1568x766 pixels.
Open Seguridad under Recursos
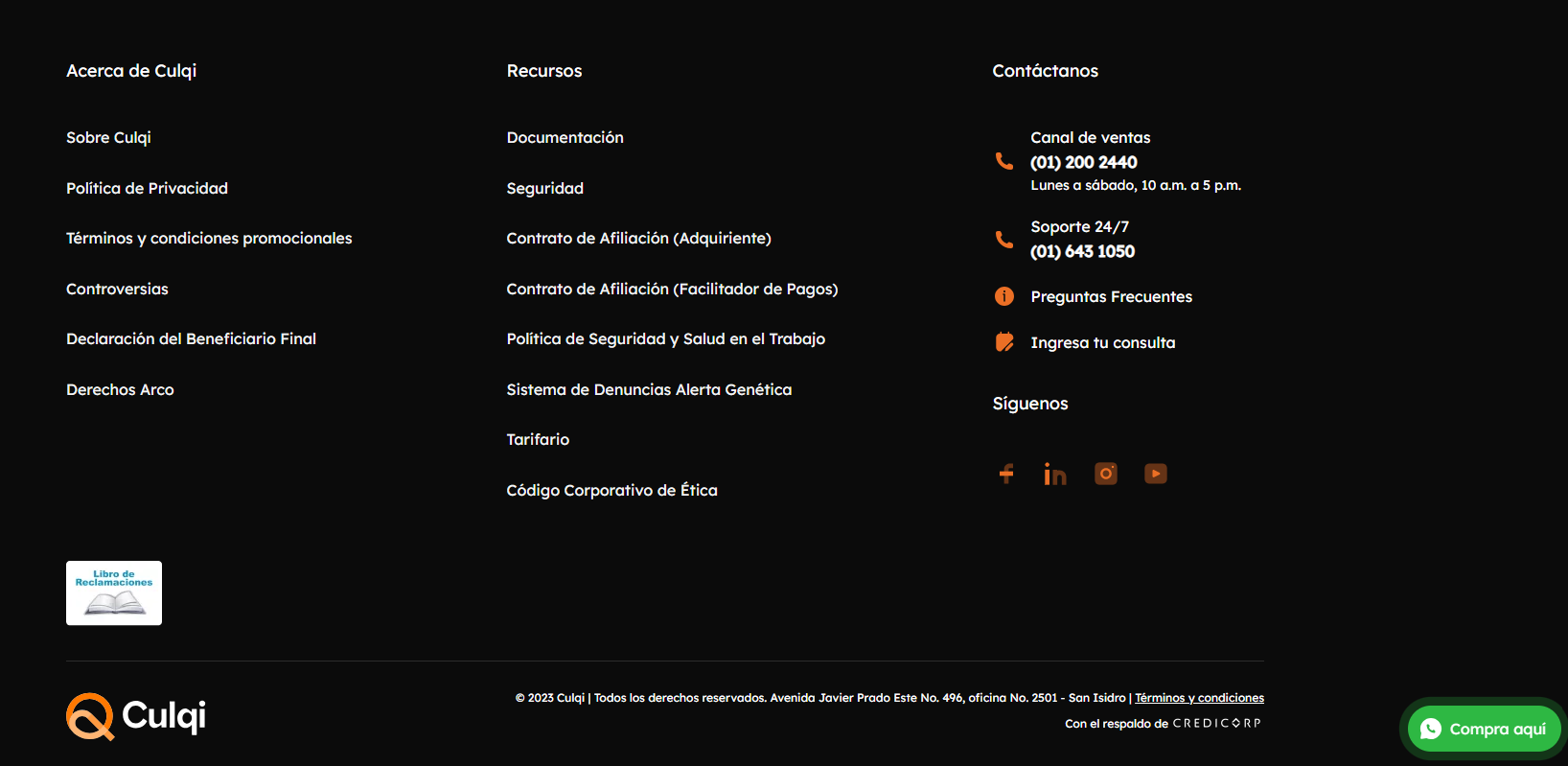(x=544, y=189)
